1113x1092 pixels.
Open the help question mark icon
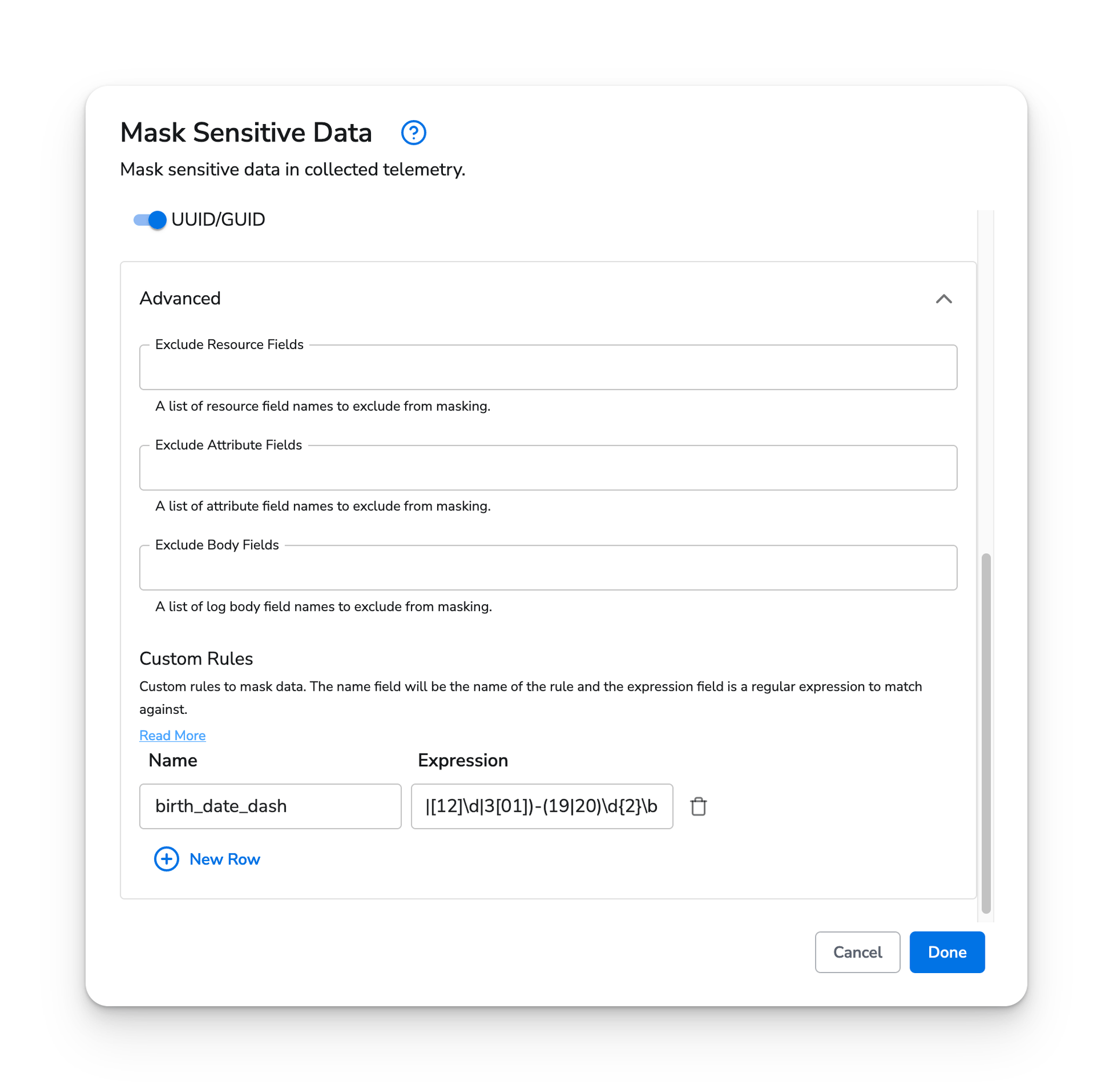[413, 133]
